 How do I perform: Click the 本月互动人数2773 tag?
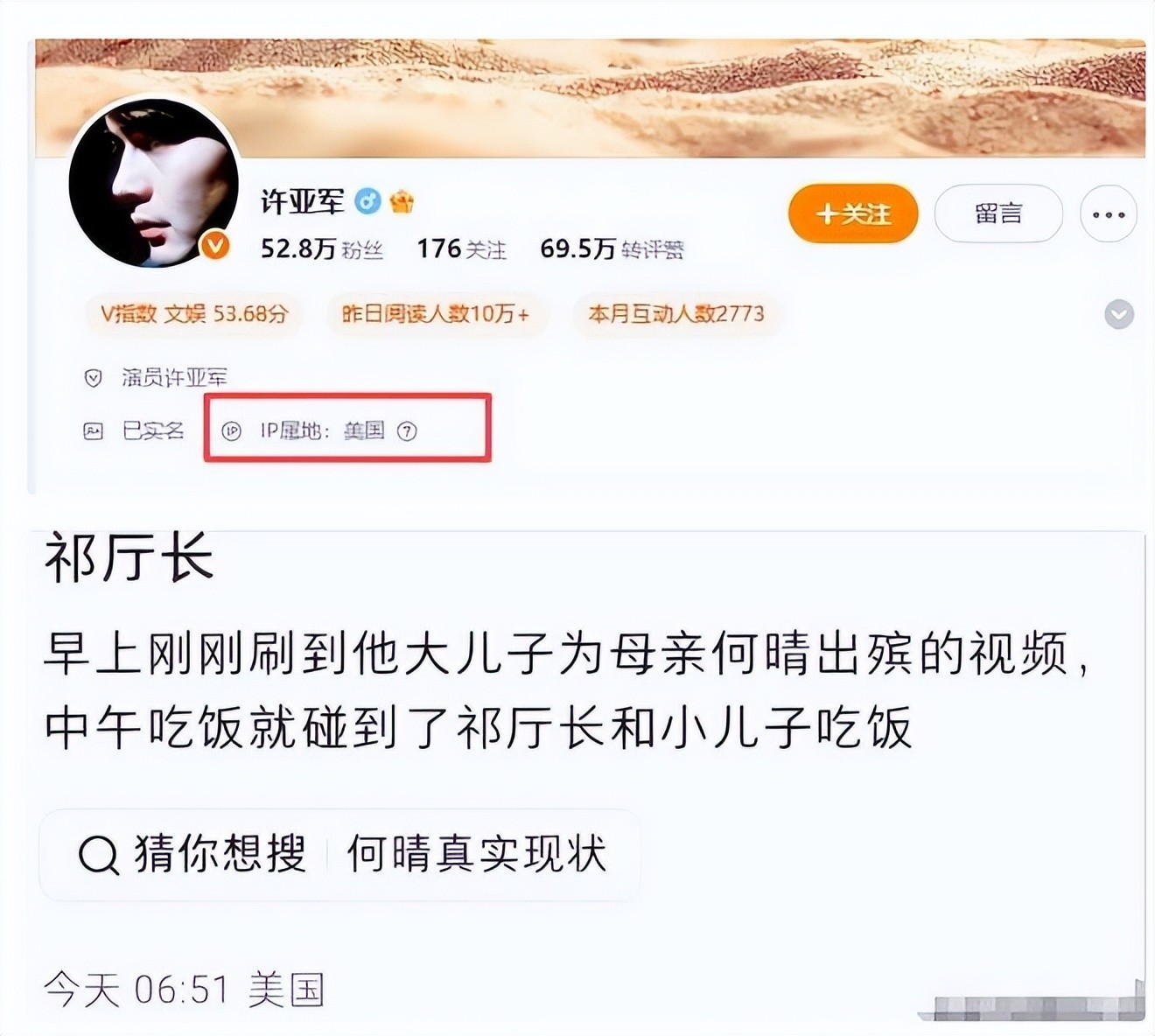[676, 314]
